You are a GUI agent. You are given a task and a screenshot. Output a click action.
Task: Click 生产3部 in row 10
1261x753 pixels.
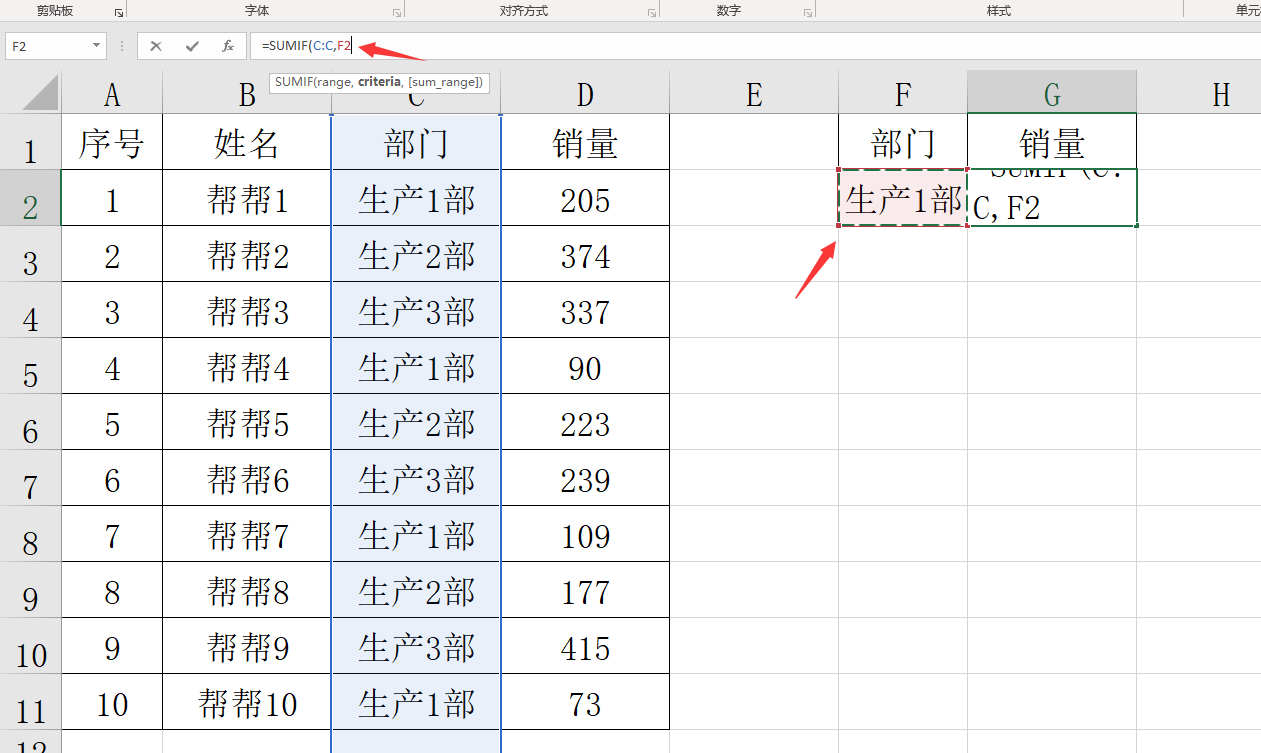[416, 646]
